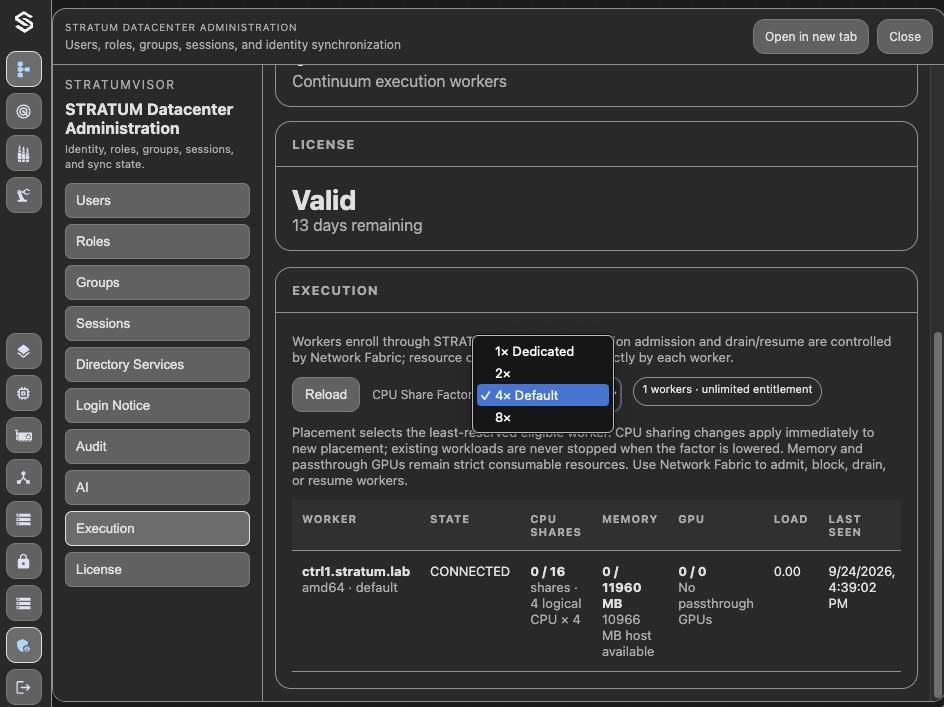Image resolution: width=944 pixels, height=707 pixels.
Task: Click the Stratum logo icon
Action: pyautogui.click(x=24, y=22)
